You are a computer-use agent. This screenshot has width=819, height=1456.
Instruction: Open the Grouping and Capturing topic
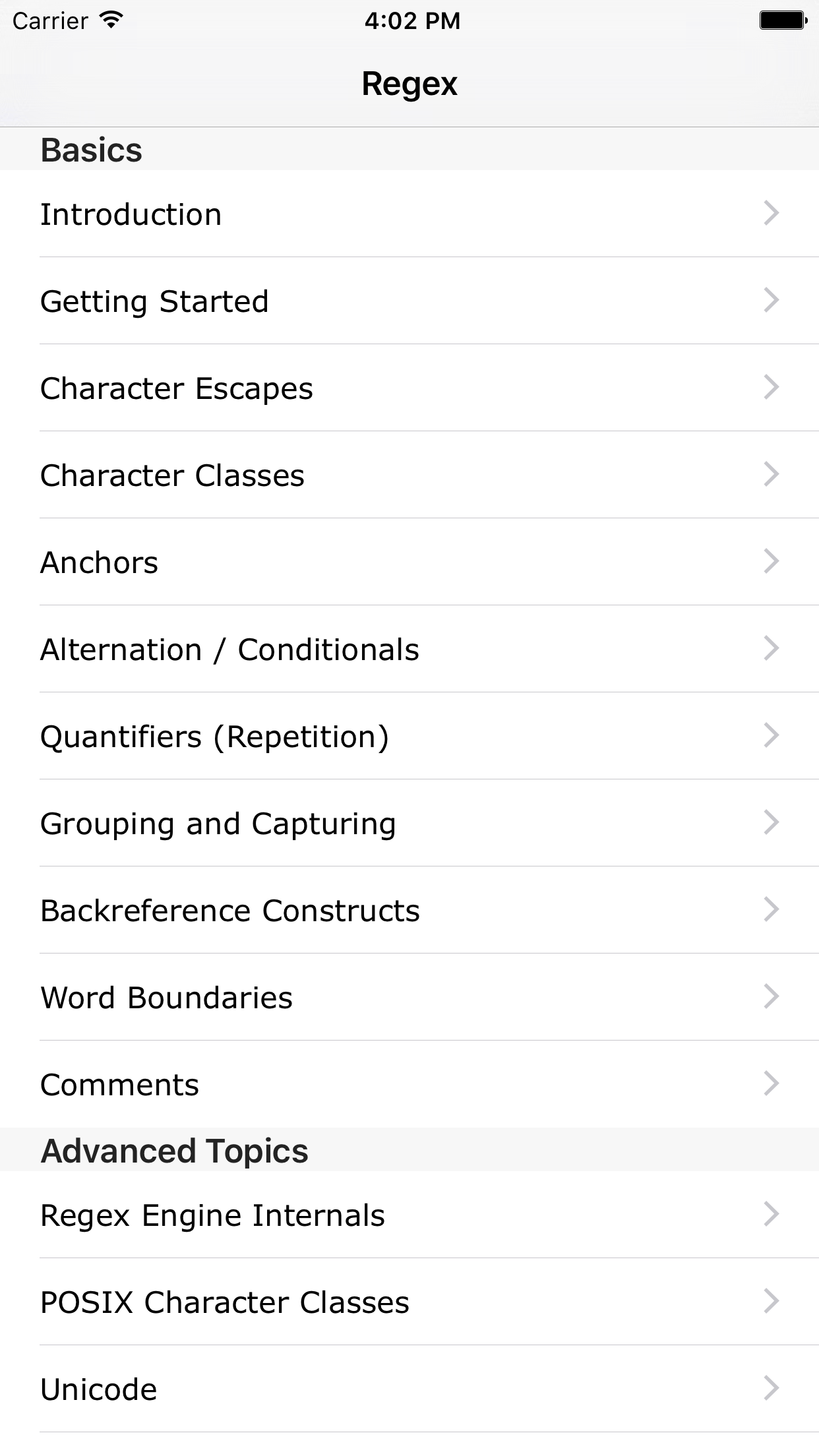218,824
